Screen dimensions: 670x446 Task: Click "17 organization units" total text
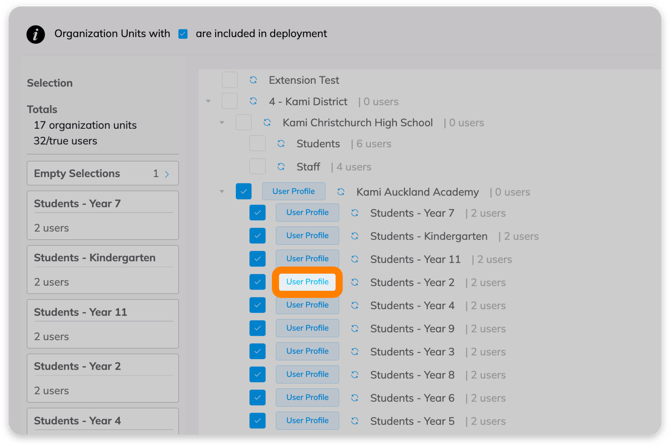click(x=85, y=125)
